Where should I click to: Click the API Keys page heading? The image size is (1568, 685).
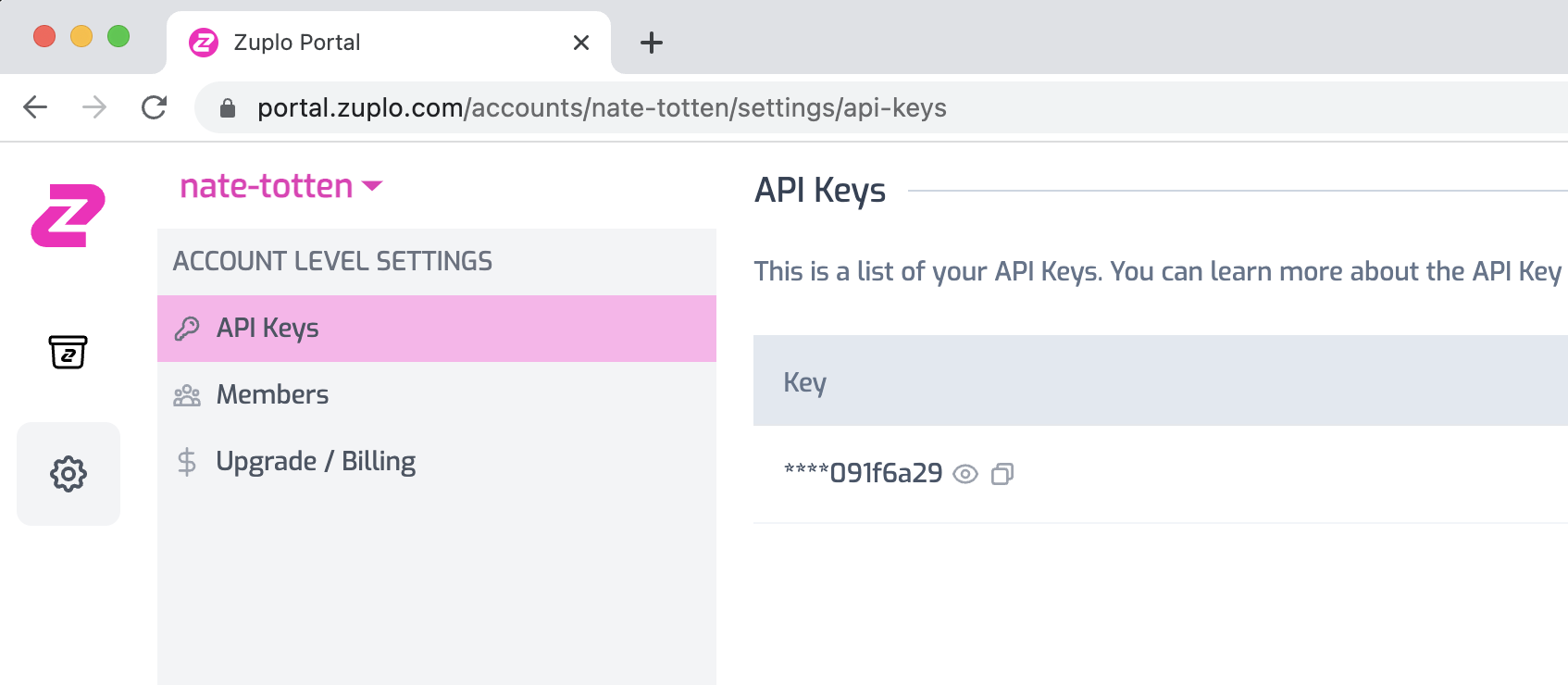tap(820, 191)
